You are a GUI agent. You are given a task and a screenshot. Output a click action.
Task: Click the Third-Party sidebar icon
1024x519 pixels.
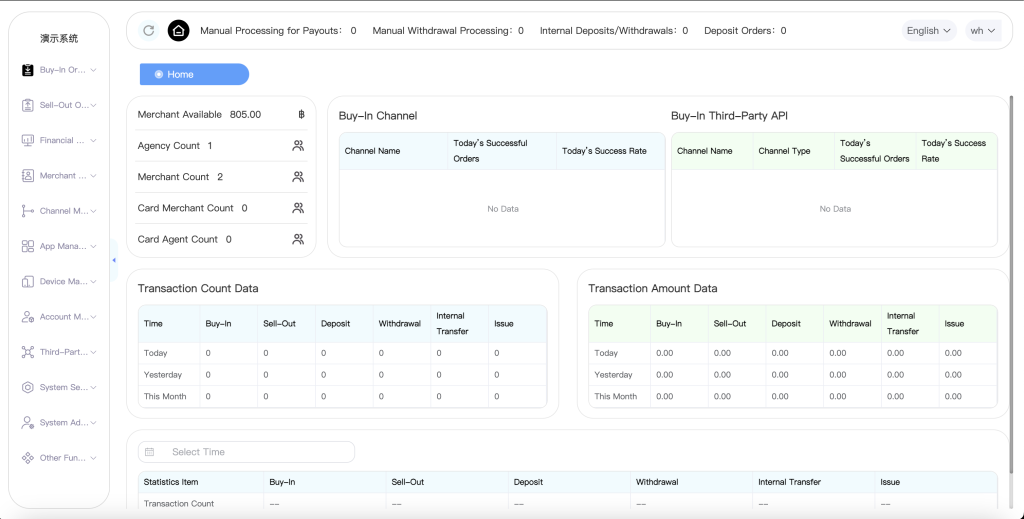point(27,352)
